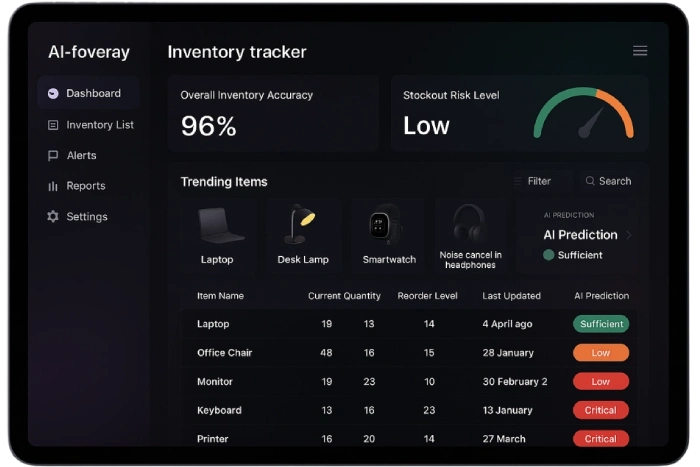Open the hamburger menu icon
Image resolution: width=700 pixels, height=467 pixels.
[640, 51]
